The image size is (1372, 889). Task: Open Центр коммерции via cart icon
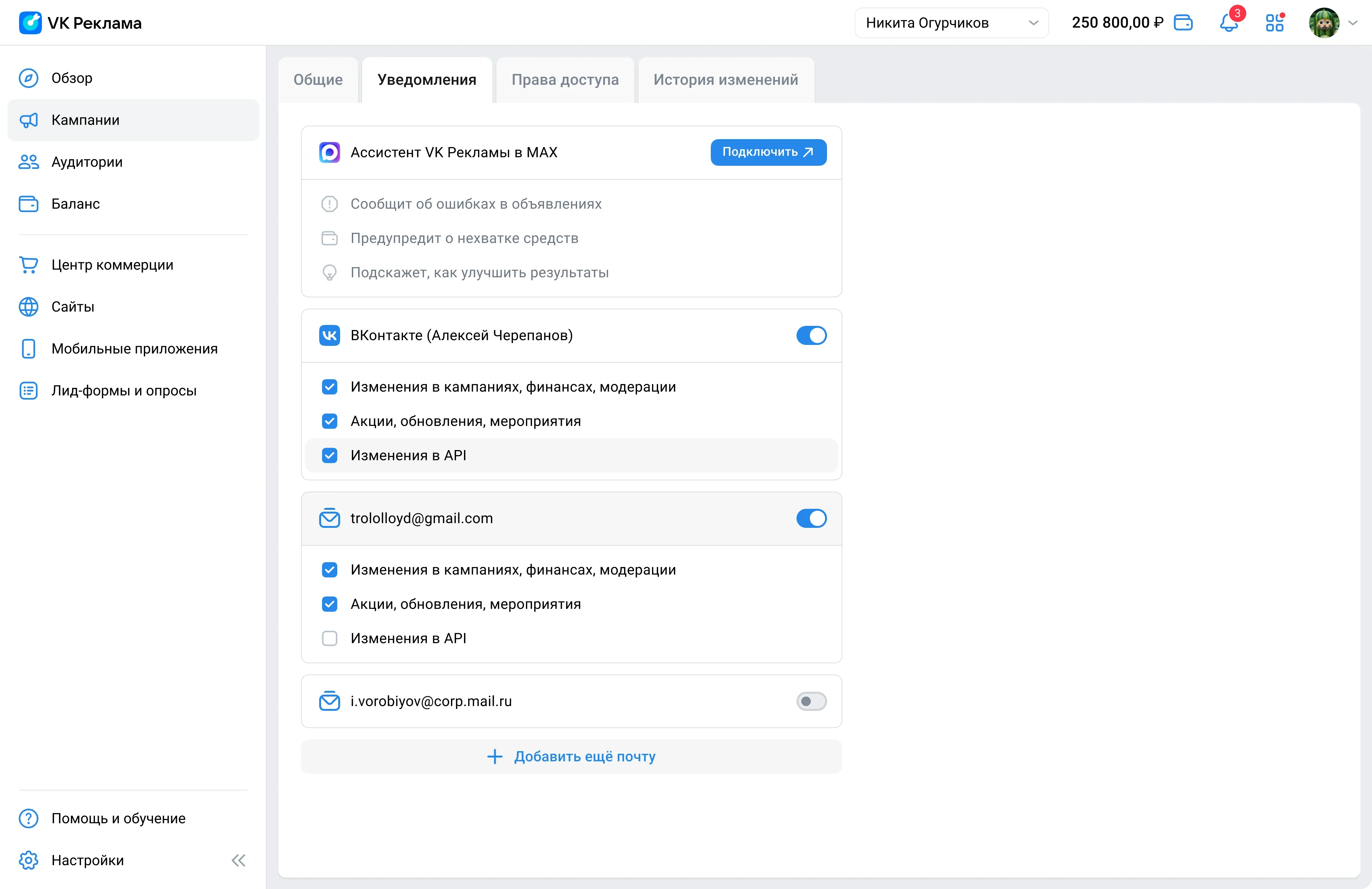click(29, 265)
